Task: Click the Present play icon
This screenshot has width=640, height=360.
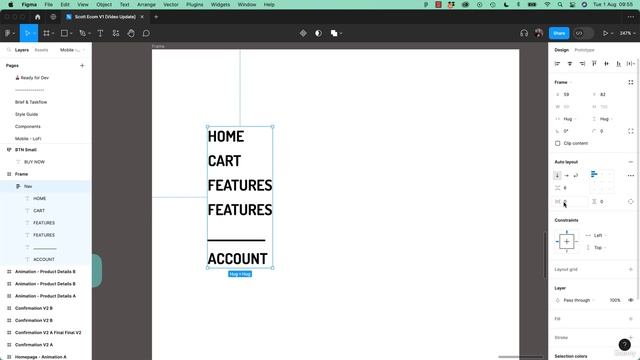Action: click(x=605, y=33)
